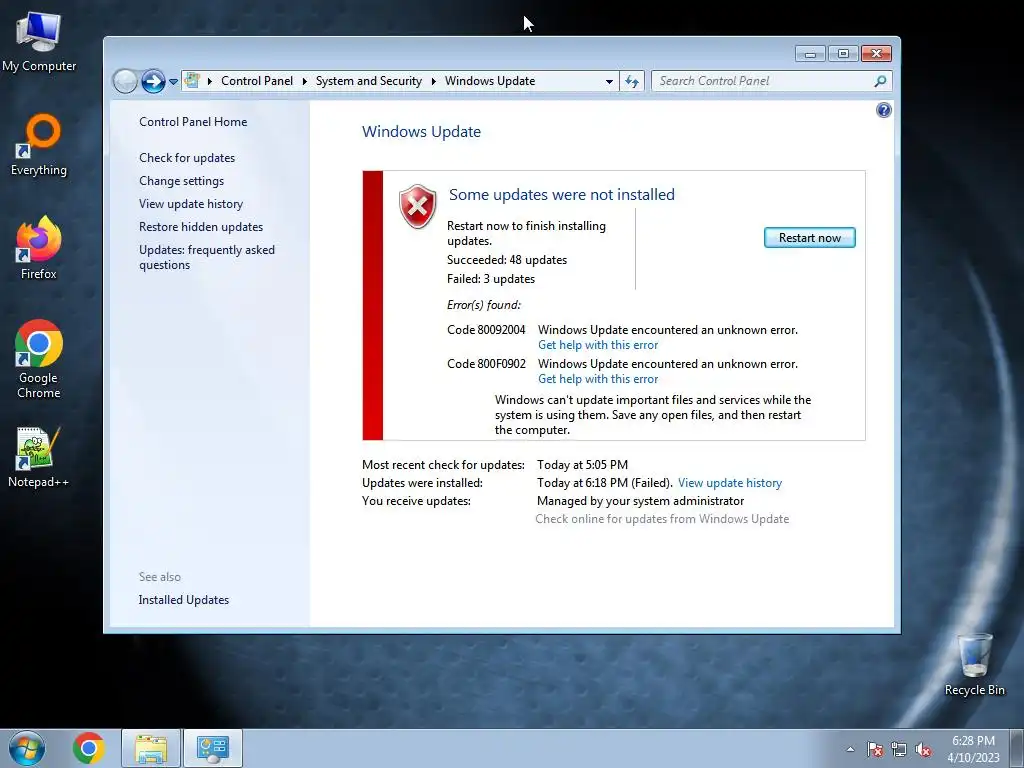Screen dimensions: 1024x768
Task: Click the red shield error icon
Action: 417,206
